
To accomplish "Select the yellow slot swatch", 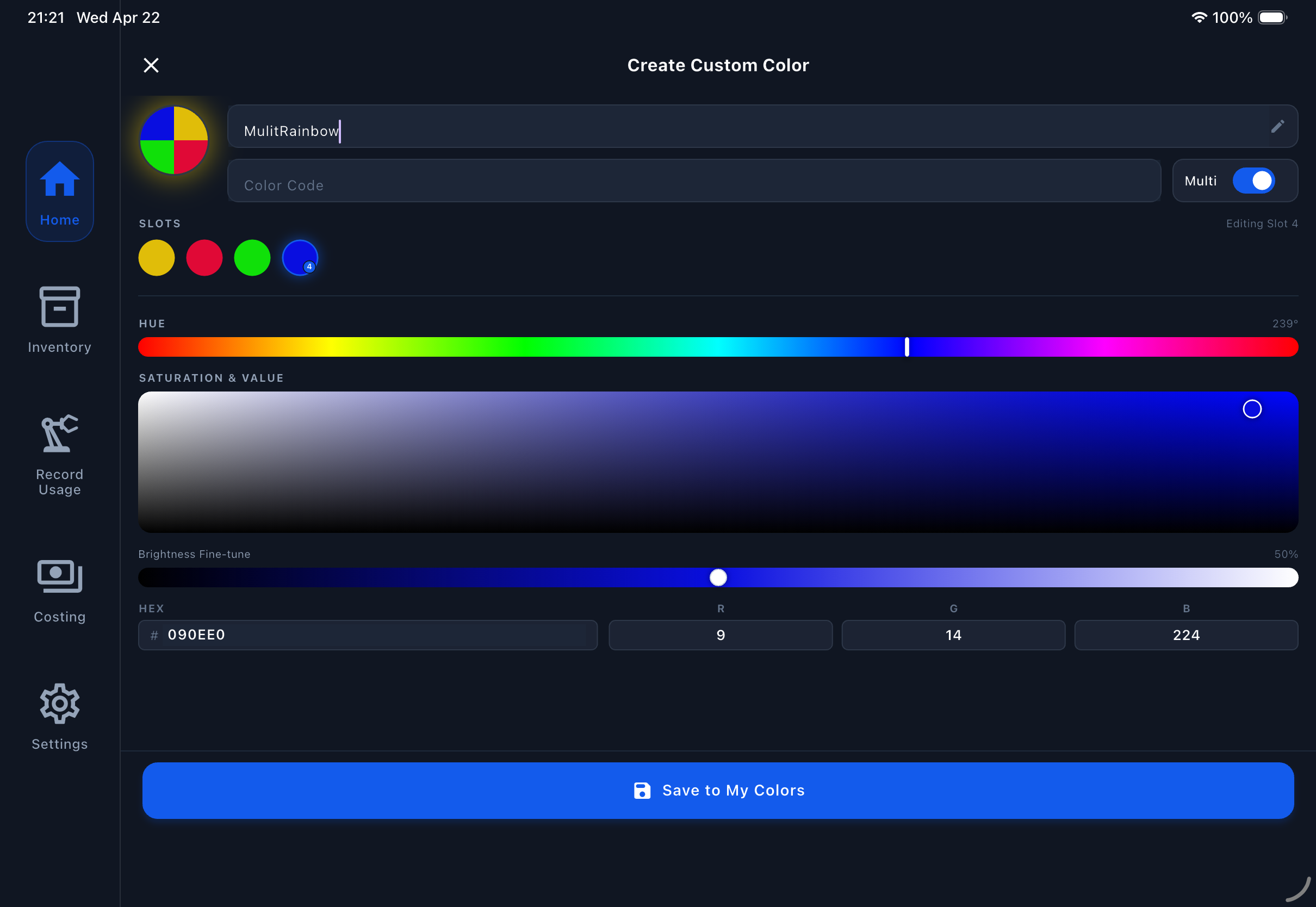I will [x=156, y=258].
